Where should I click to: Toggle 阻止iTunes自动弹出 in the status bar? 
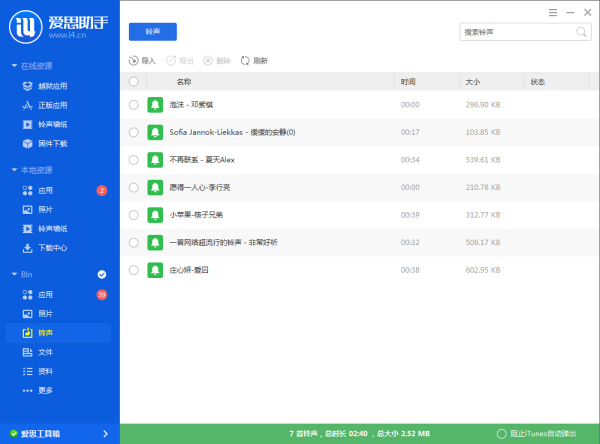502,434
